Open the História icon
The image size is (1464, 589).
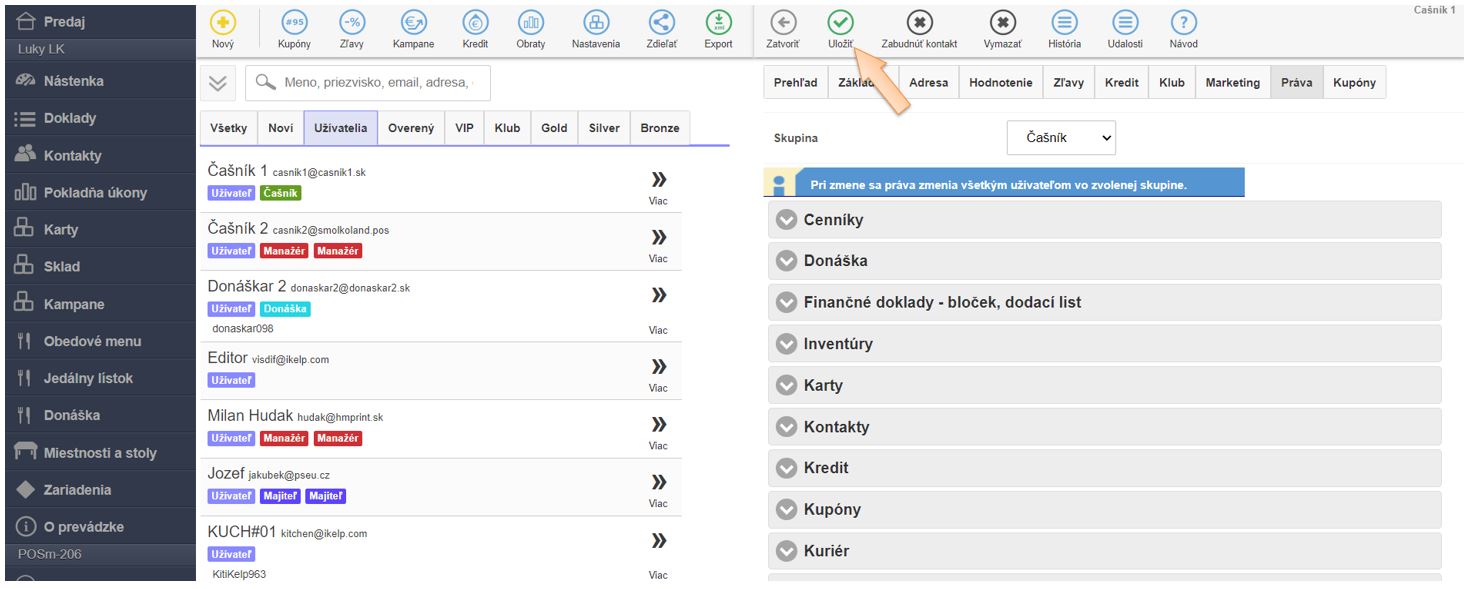[1064, 23]
